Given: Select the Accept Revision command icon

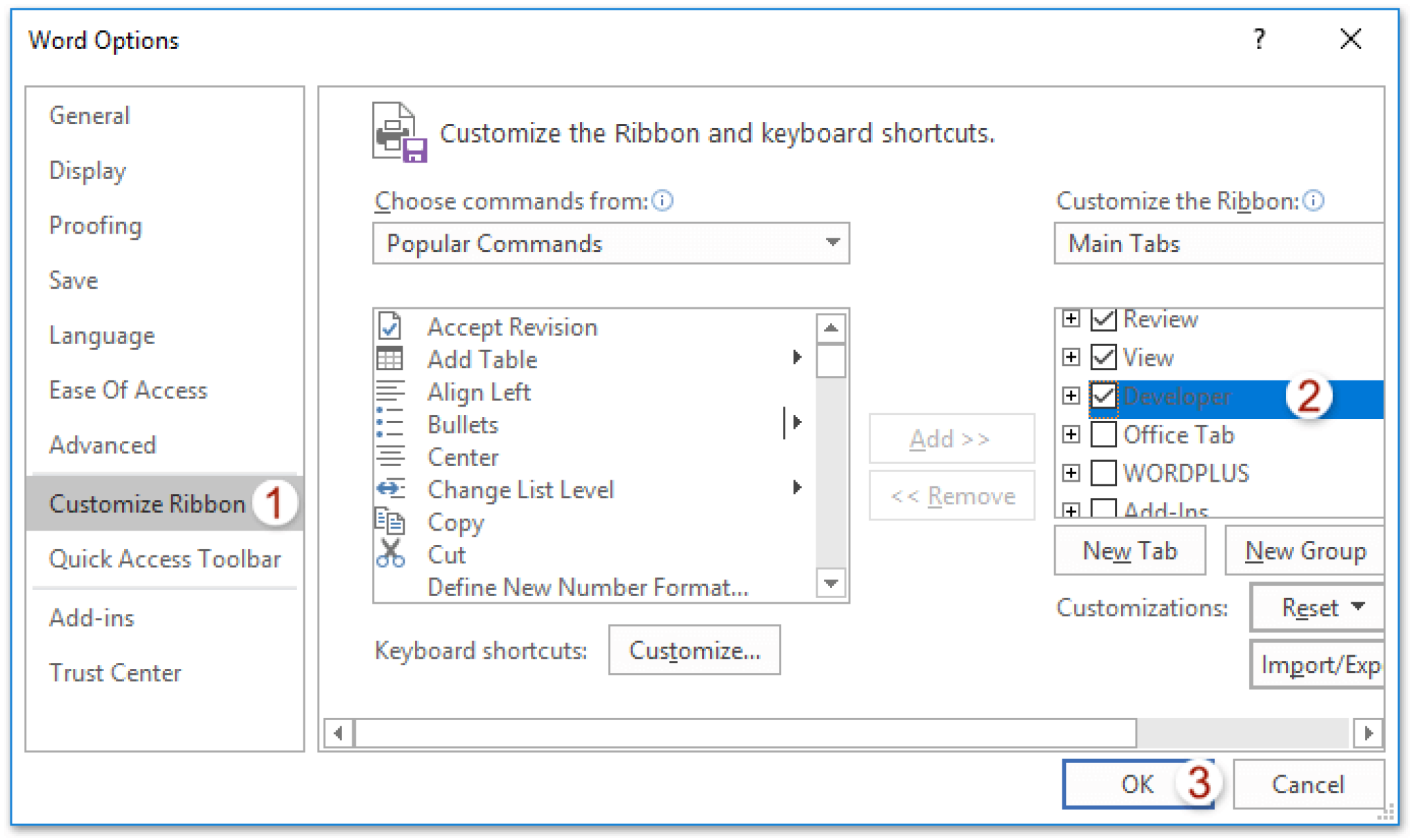Looking at the screenshot, I should (x=390, y=327).
